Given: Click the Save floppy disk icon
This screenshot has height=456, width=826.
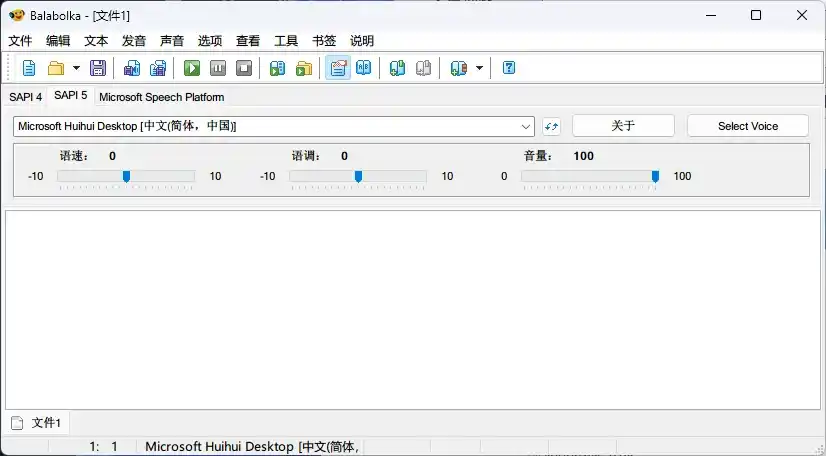Looking at the screenshot, I should click(98, 68).
